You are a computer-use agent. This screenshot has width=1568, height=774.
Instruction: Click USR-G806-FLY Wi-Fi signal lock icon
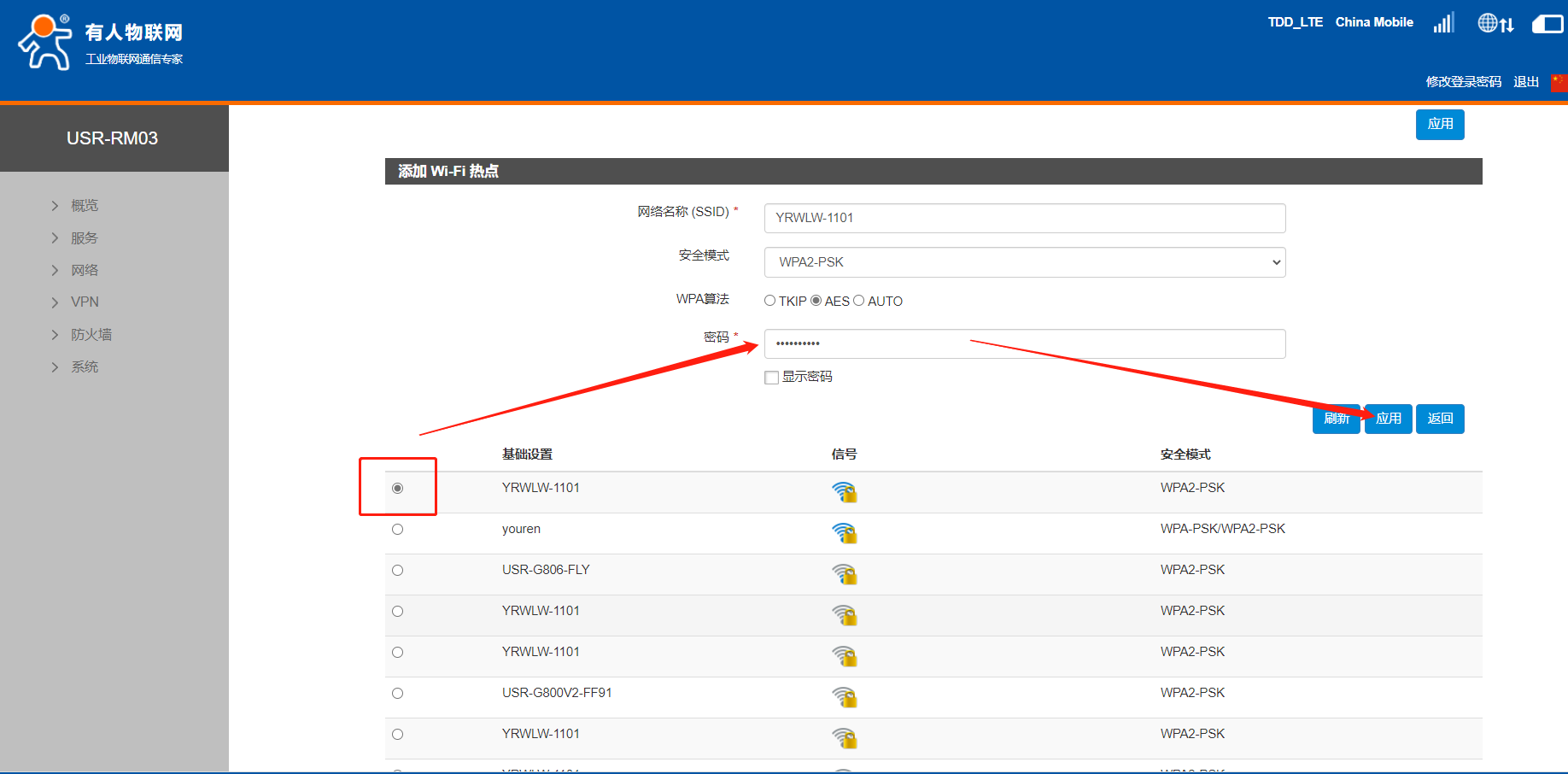coord(844,574)
